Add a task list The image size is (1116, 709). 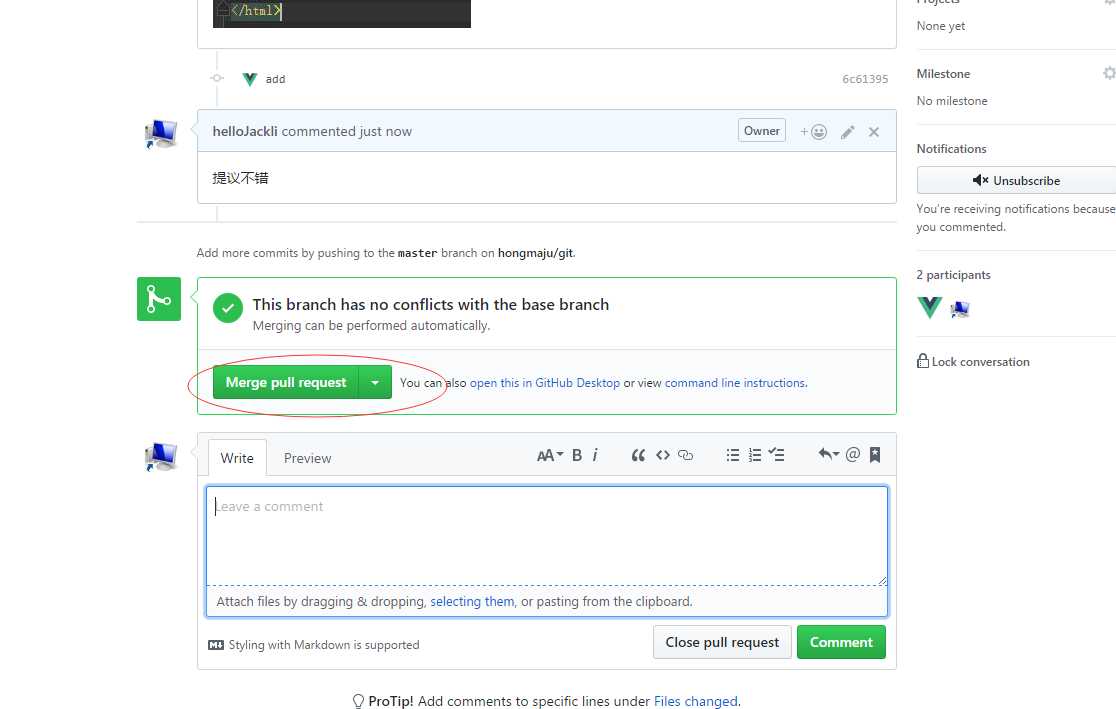[777, 455]
